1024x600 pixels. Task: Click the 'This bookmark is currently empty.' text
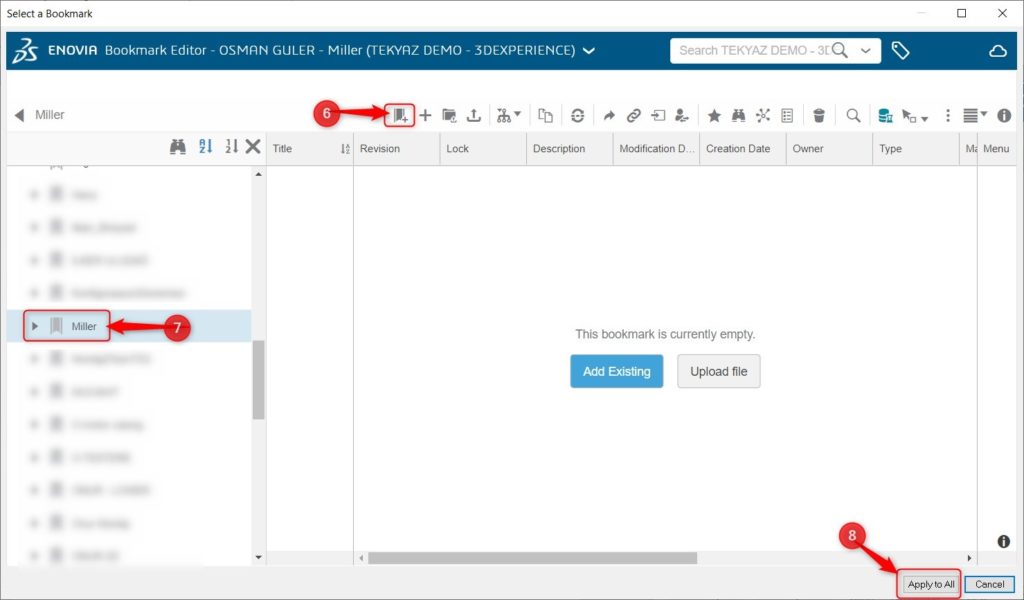click(665, 334)
